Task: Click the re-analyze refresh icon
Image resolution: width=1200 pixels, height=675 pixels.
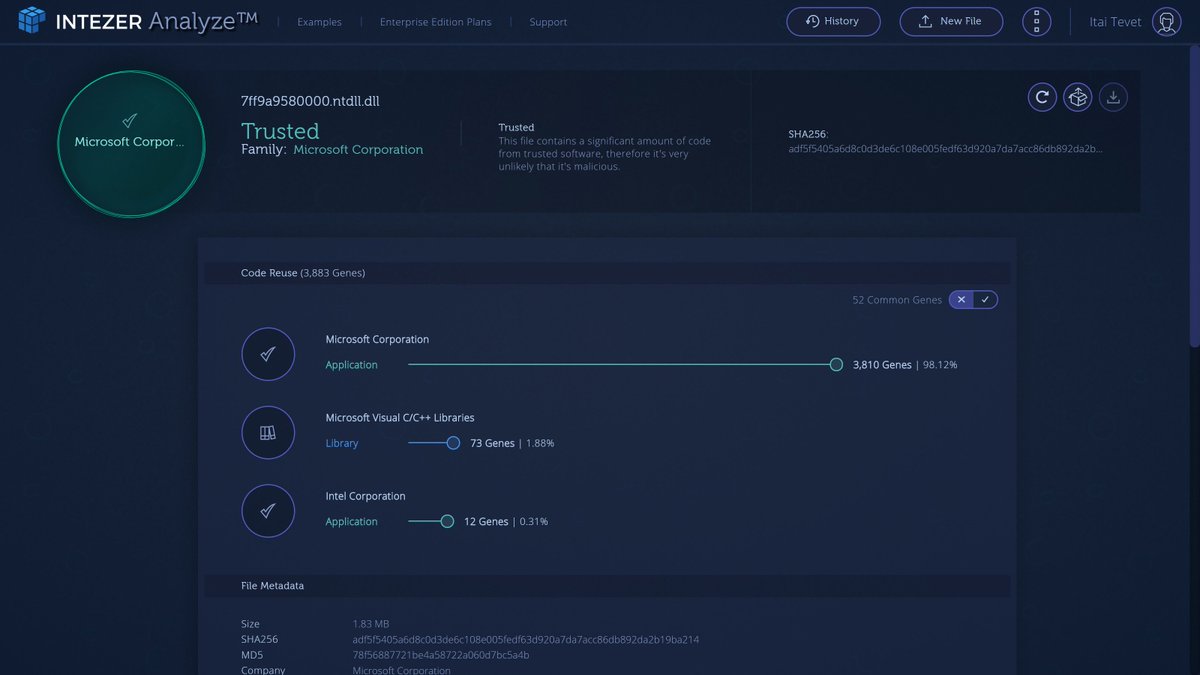Action: coord(1042,97)
